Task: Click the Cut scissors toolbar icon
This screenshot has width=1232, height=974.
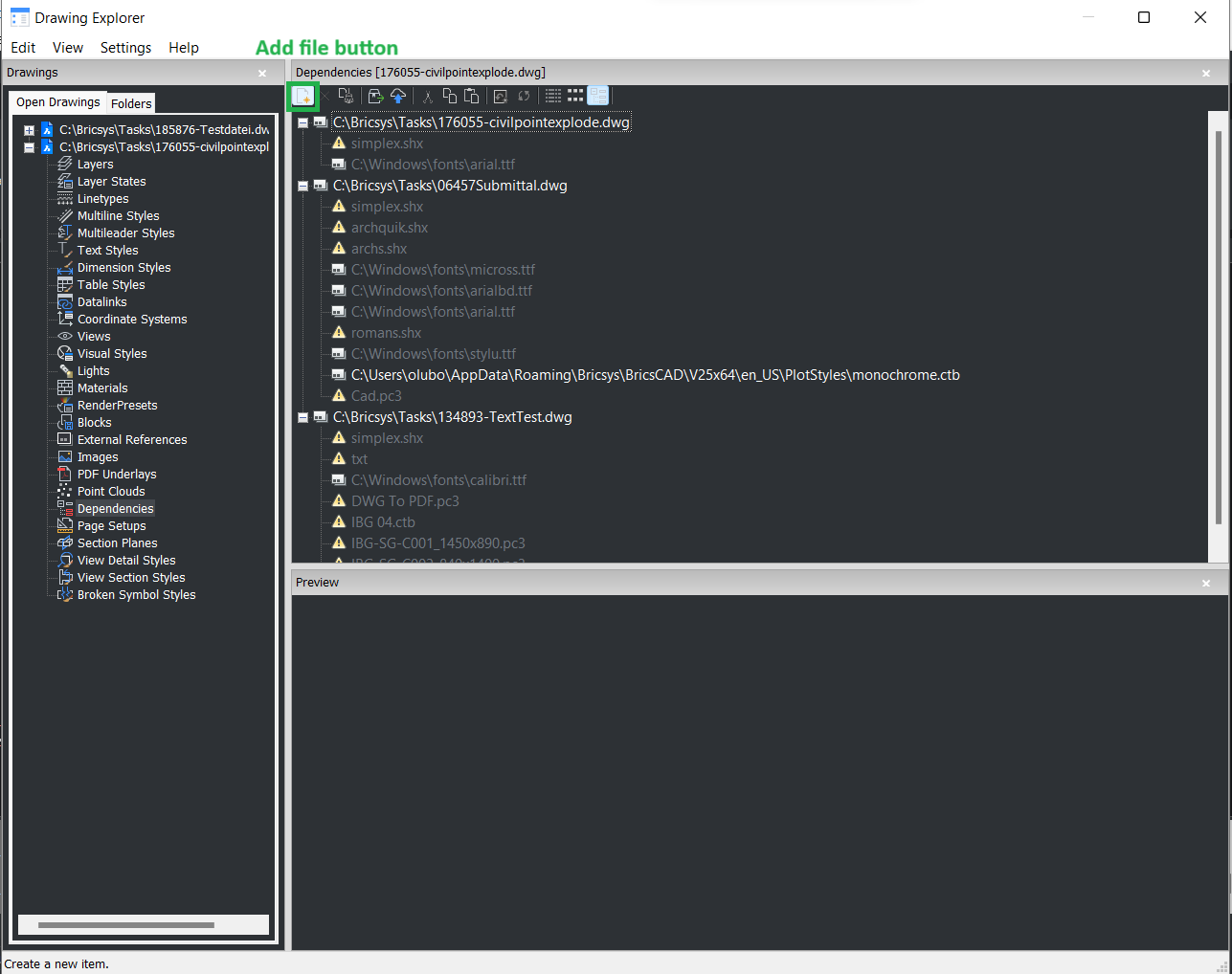Action: pos(428,96)
